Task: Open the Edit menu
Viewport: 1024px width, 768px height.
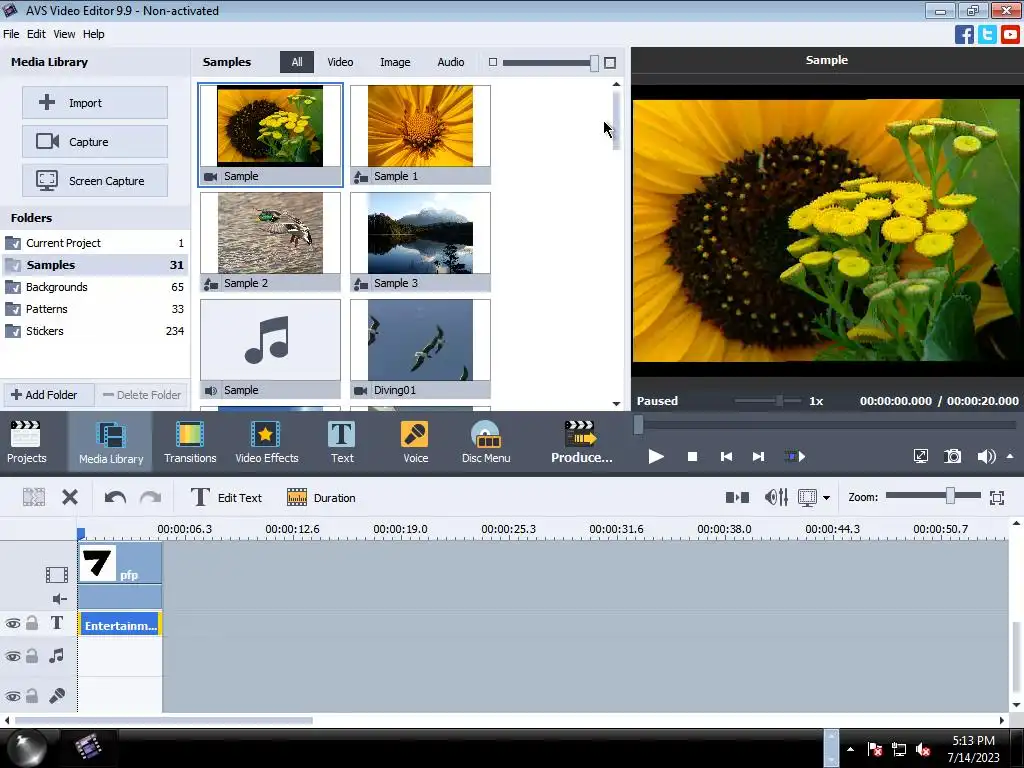Action: pos(36,34)
